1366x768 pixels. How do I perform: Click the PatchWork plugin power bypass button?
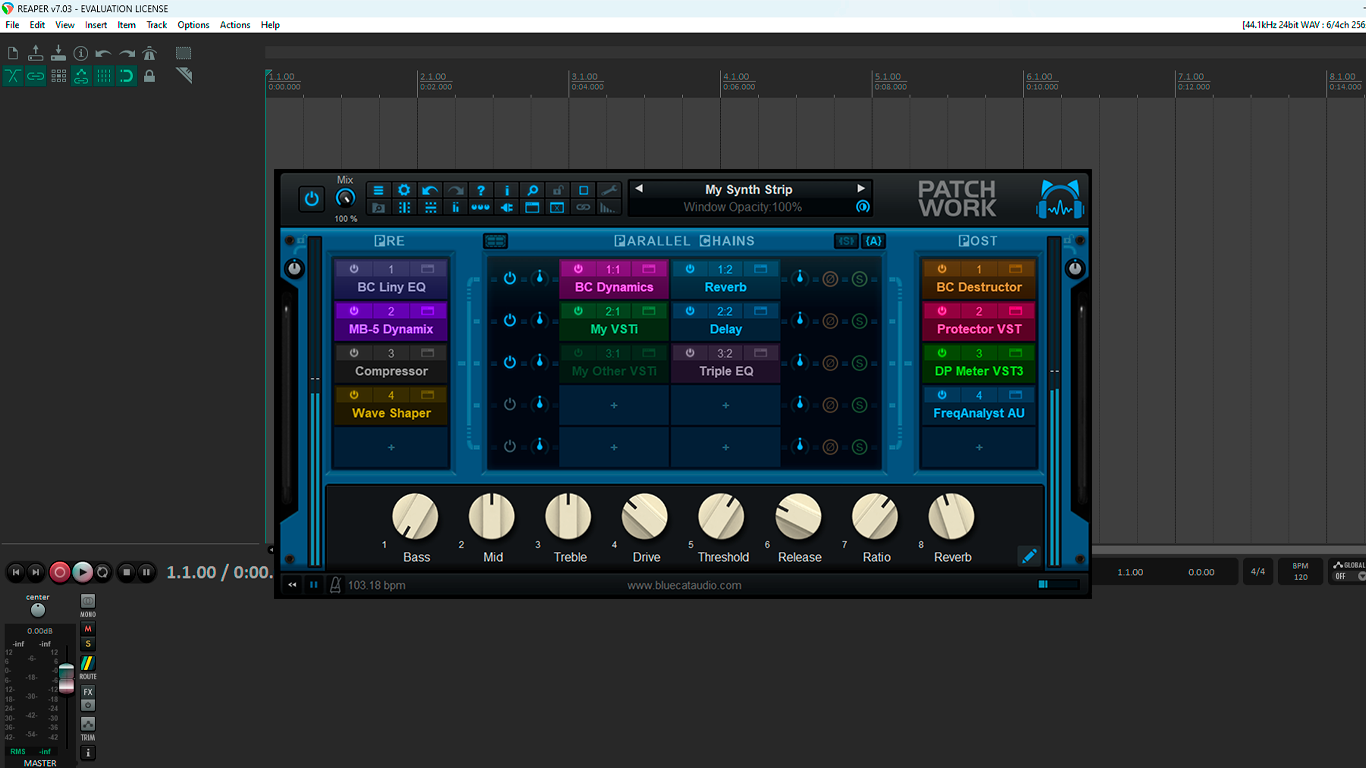point(312,198)
